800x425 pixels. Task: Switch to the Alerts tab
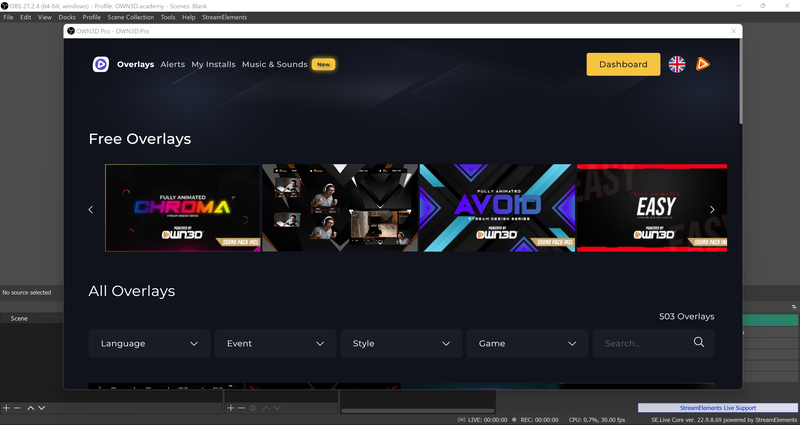(173, 64)
